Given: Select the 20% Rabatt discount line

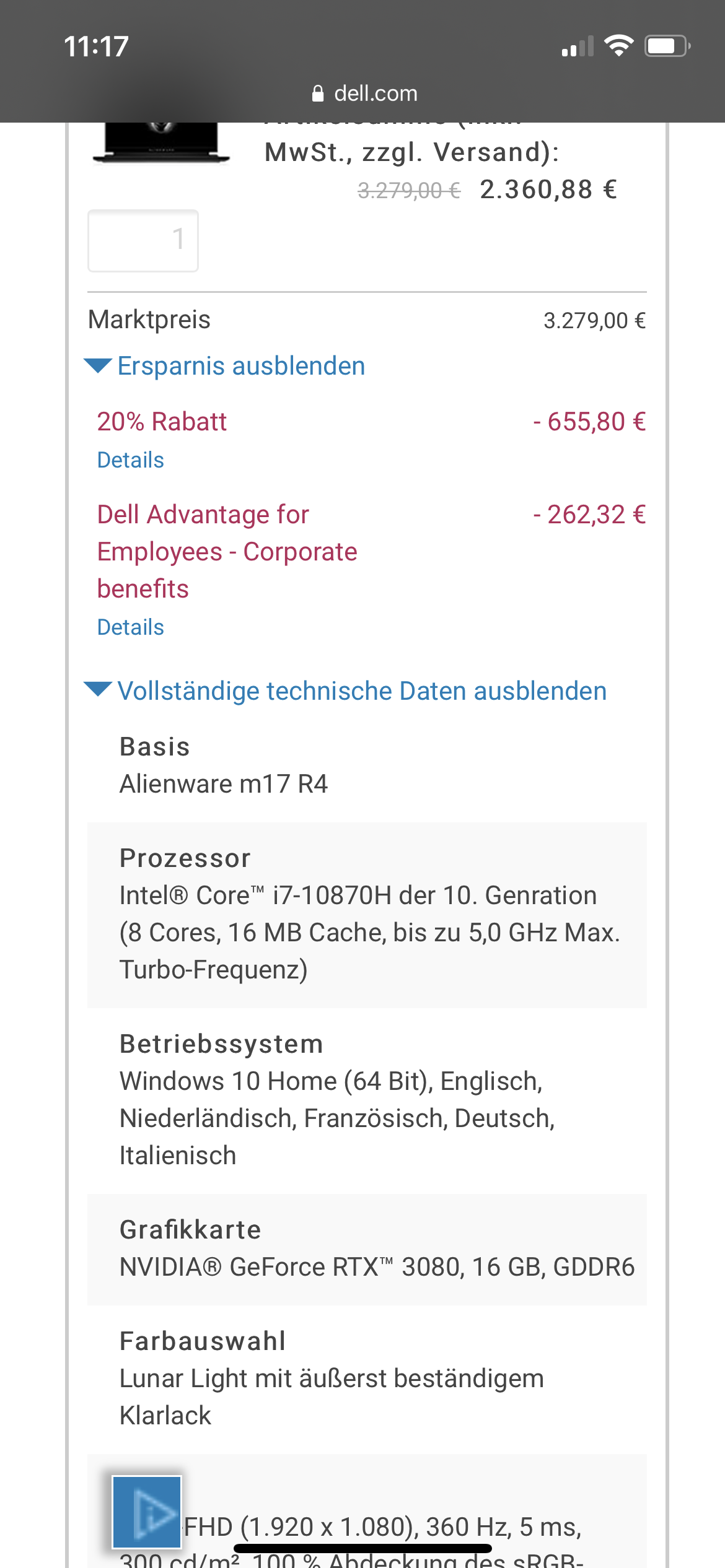Looking at the screenshot, I should [x=367, y=422].
